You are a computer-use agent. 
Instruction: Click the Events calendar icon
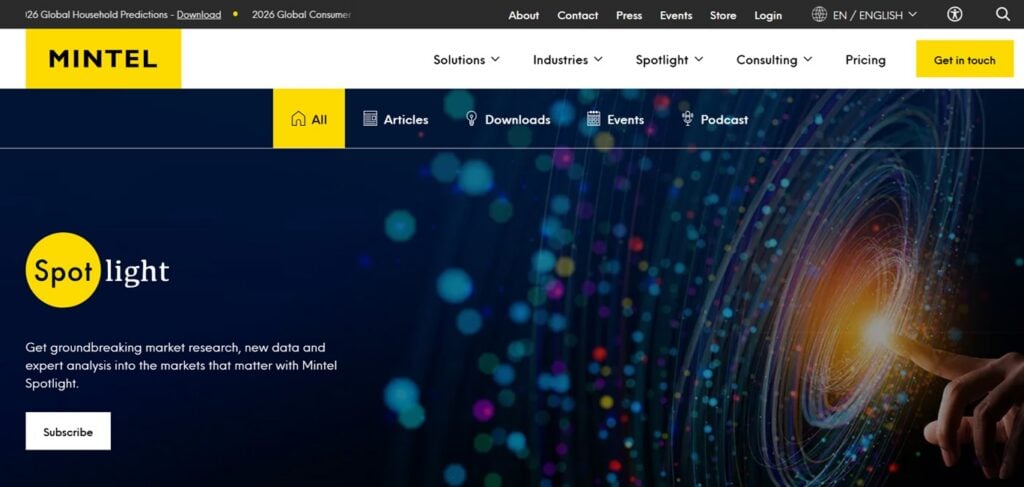[x=593, y=118]
